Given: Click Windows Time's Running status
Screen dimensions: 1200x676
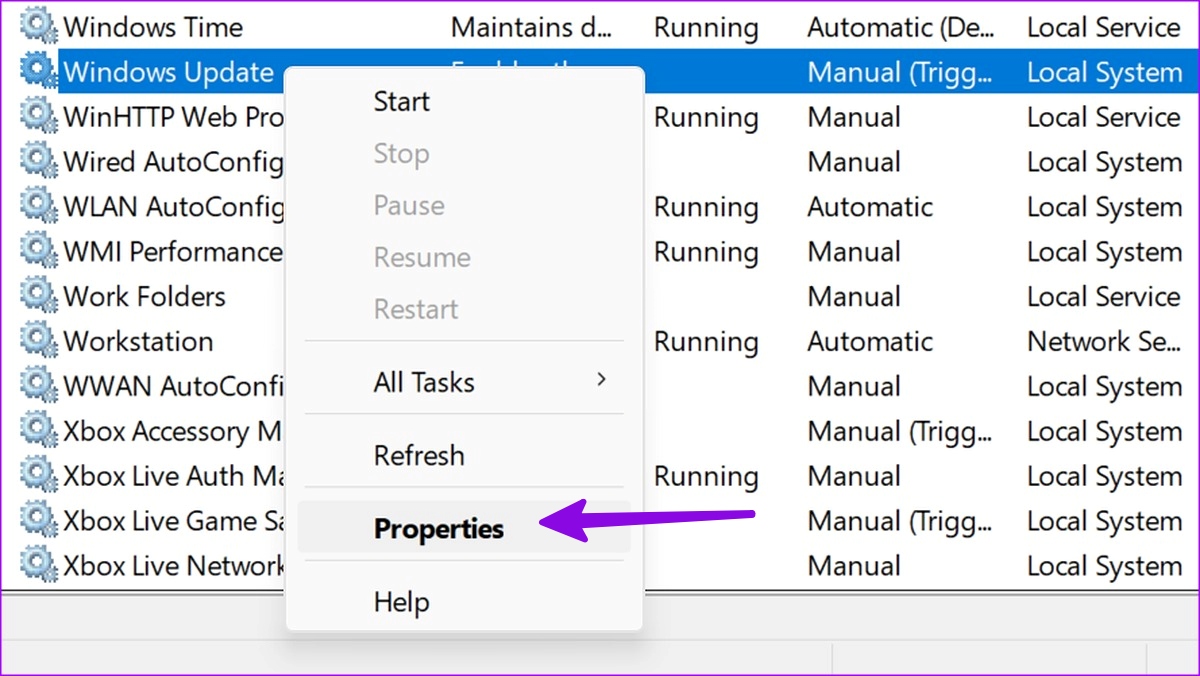Looking at the screenshot, I should 706,27.
